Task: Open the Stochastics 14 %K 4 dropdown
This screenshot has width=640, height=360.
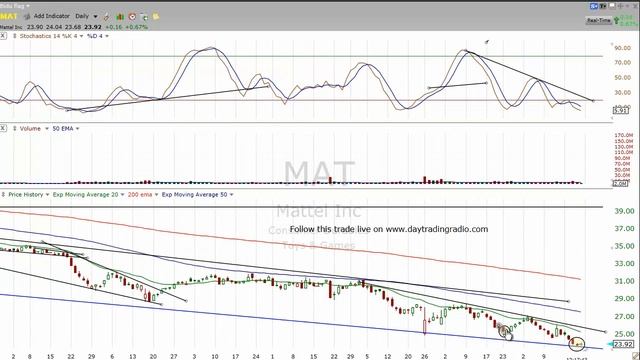Action: (x=51, y=36)
